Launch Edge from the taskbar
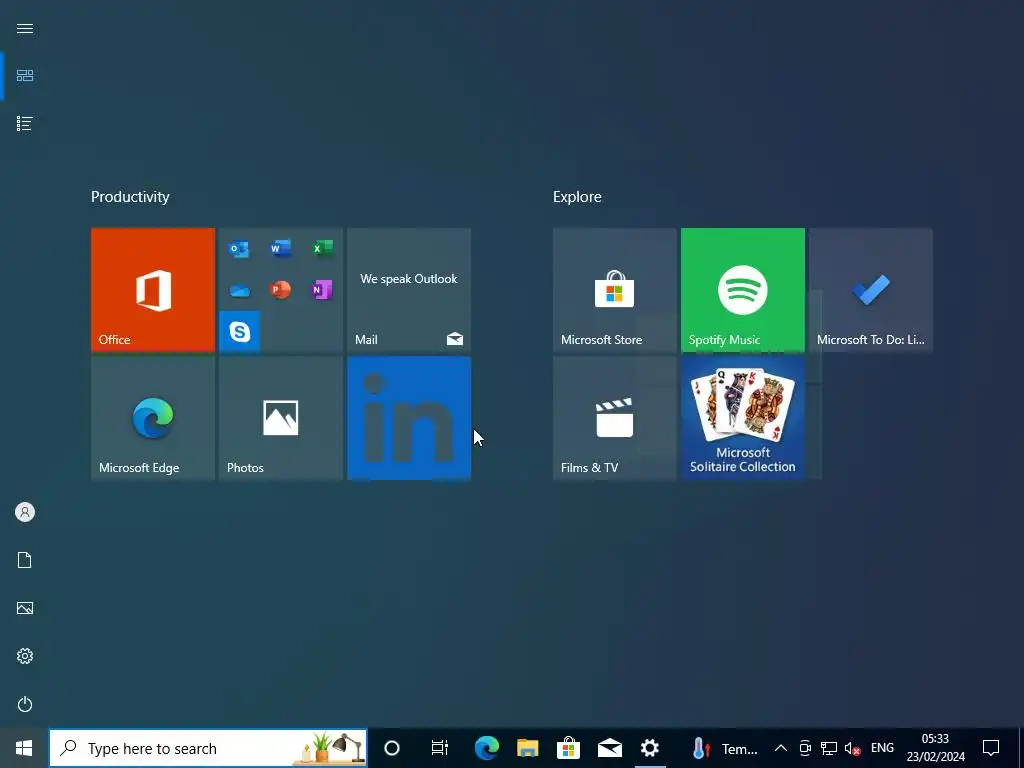Image resolution: width=1024 pixels, height=768 pixels. tap(487, 748)
